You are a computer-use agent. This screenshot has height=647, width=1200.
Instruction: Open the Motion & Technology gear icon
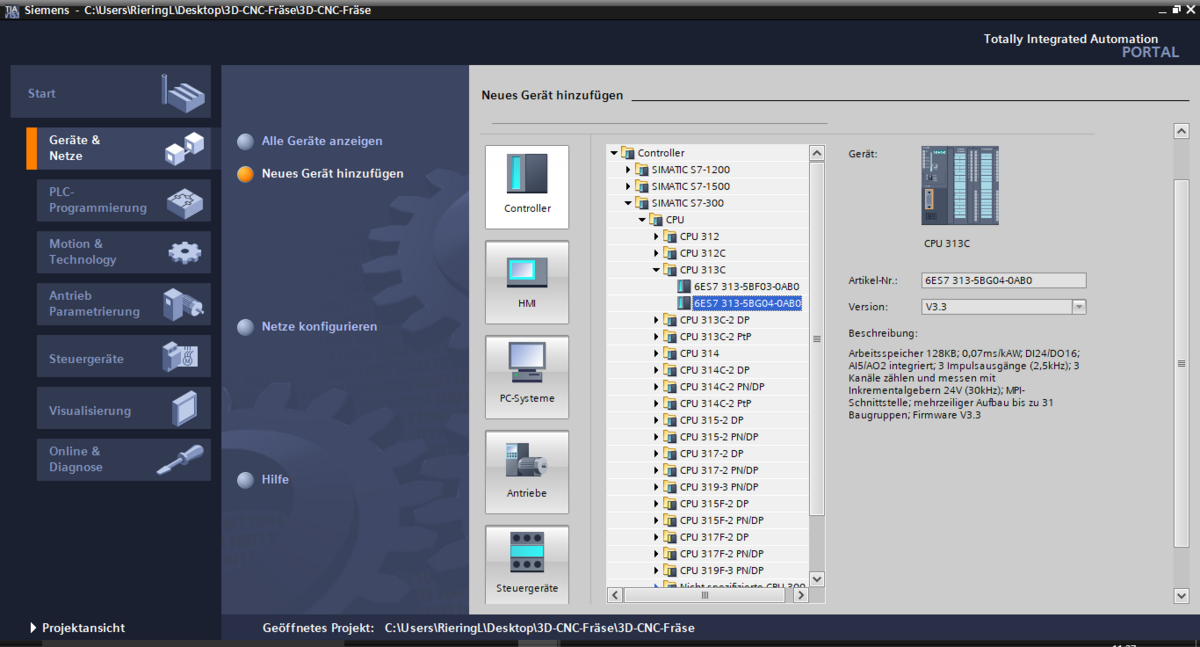pos(184,252)
